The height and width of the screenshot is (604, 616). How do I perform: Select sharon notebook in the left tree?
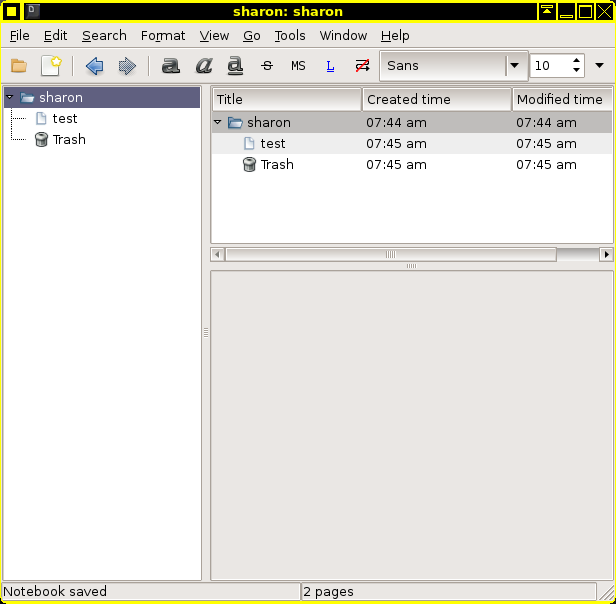point(102,97)
